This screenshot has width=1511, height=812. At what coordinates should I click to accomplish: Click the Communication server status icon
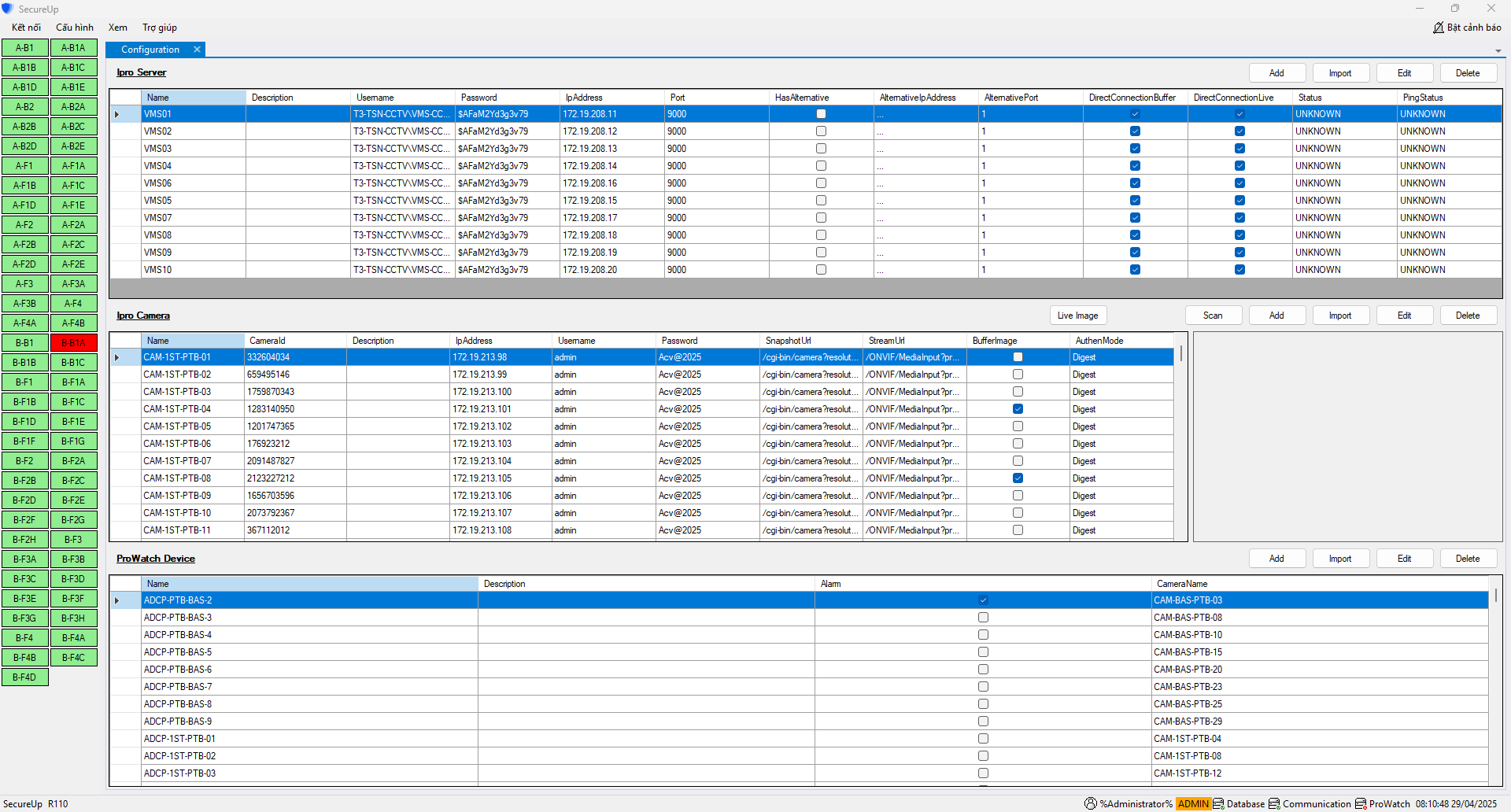1274,803
